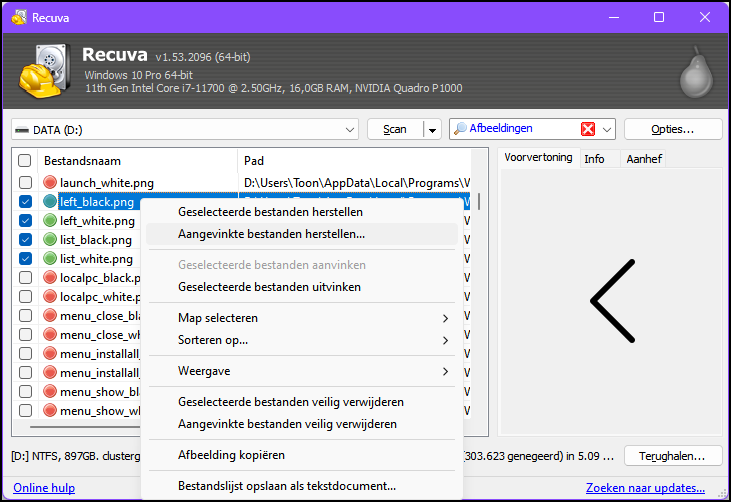Choose Geselecteerde bestanden herstellen
The height and width of the screenshot is (502, 731).
[302, 212]
